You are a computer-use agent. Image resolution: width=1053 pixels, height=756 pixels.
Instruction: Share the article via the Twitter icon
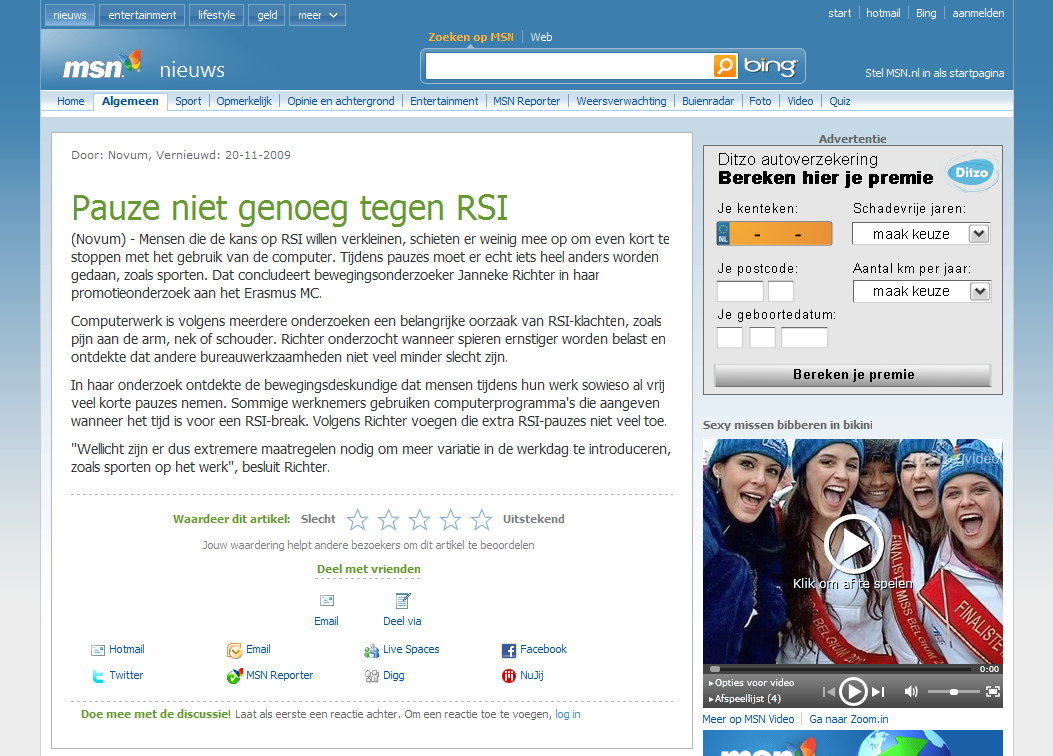point(98,676)
